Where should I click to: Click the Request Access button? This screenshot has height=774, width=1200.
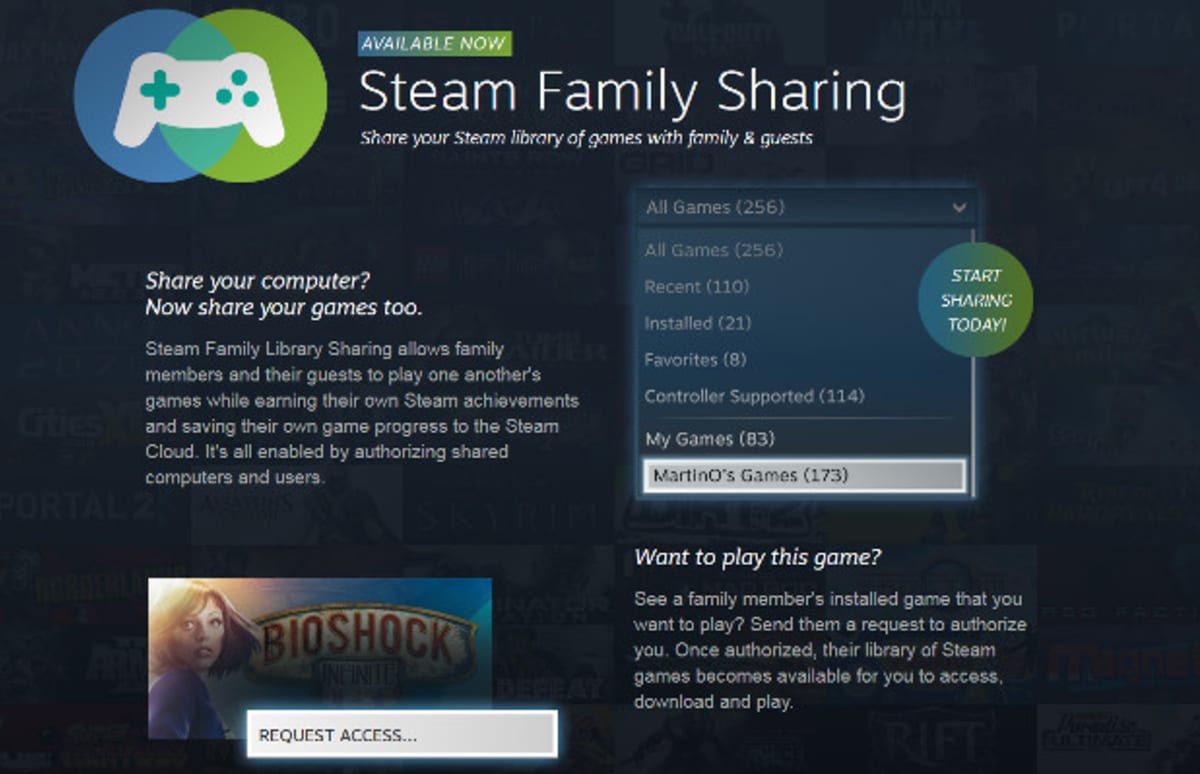tap(402, 735)
